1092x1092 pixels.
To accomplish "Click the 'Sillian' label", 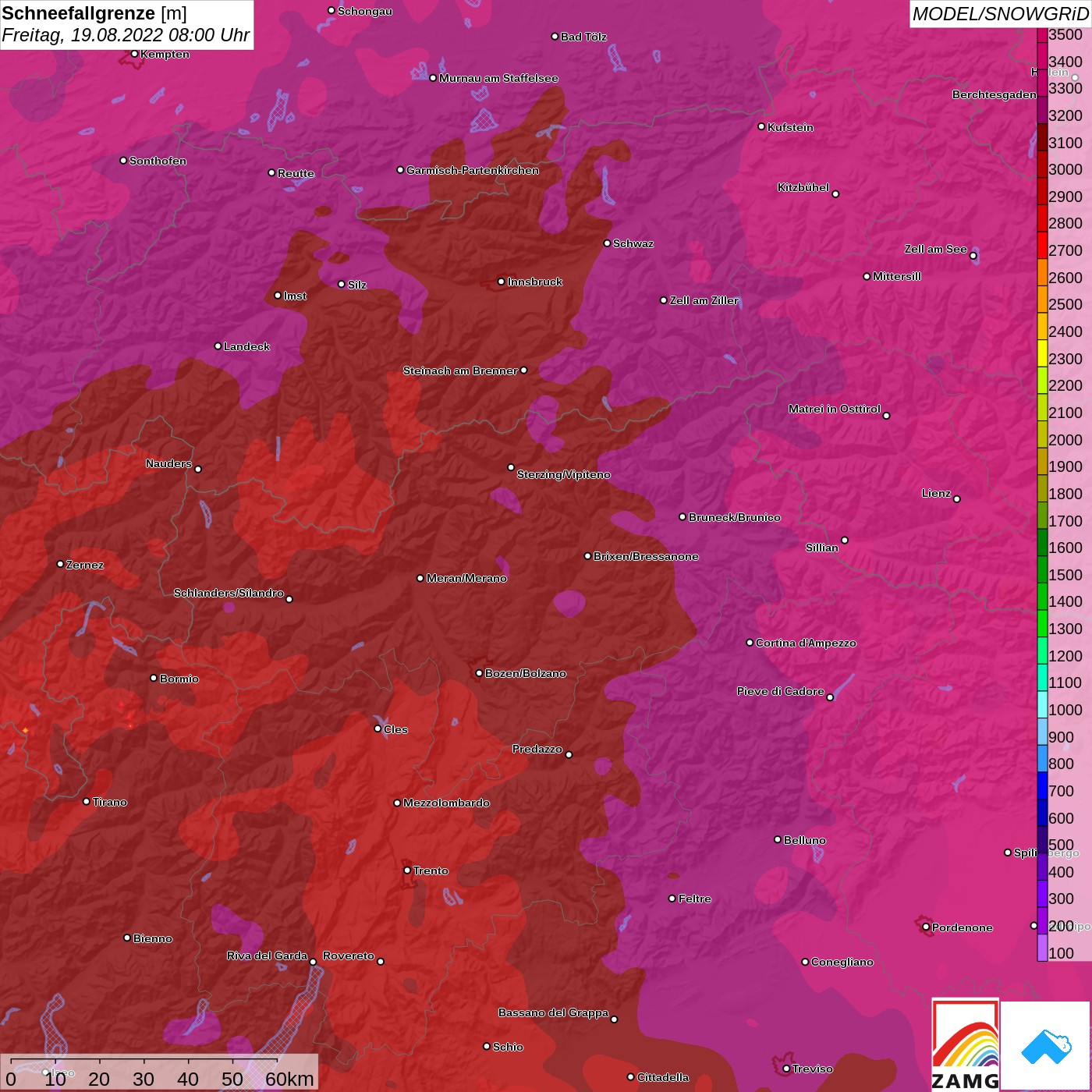I will [x=822, y=548].
